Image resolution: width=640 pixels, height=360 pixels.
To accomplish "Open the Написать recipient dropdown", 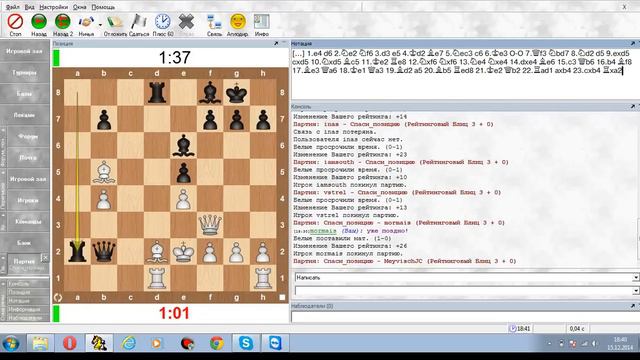I will (636, 278).
